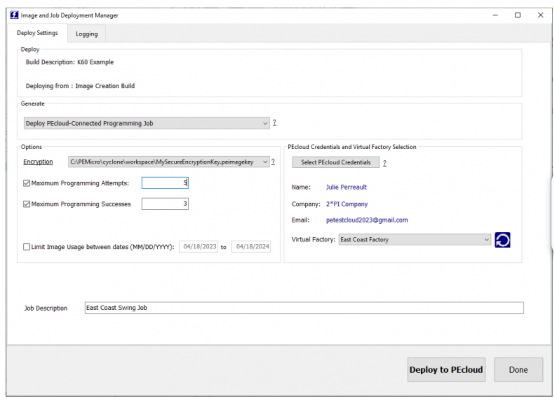554x400 pixels.
Task: Minimize the Deployment Manager window
Action: tap(495, 15)
